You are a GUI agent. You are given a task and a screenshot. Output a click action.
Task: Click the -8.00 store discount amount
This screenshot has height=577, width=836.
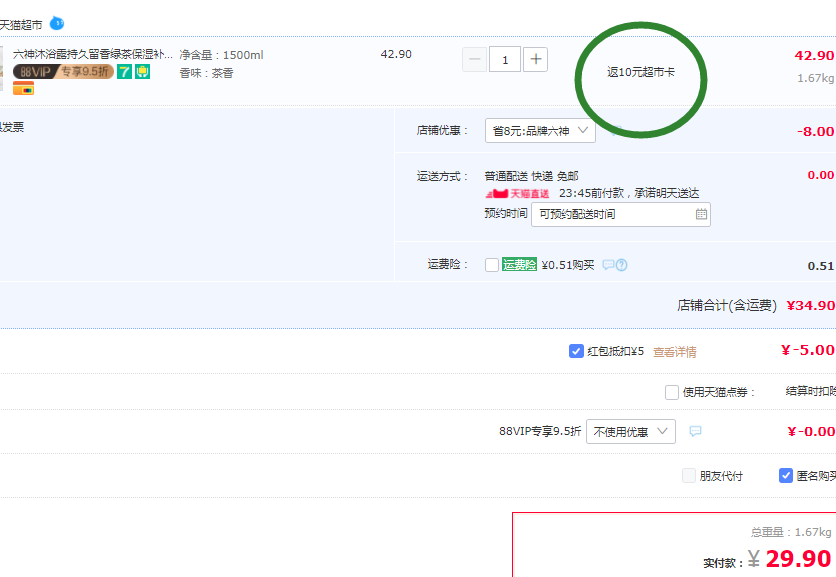[816, 132]
